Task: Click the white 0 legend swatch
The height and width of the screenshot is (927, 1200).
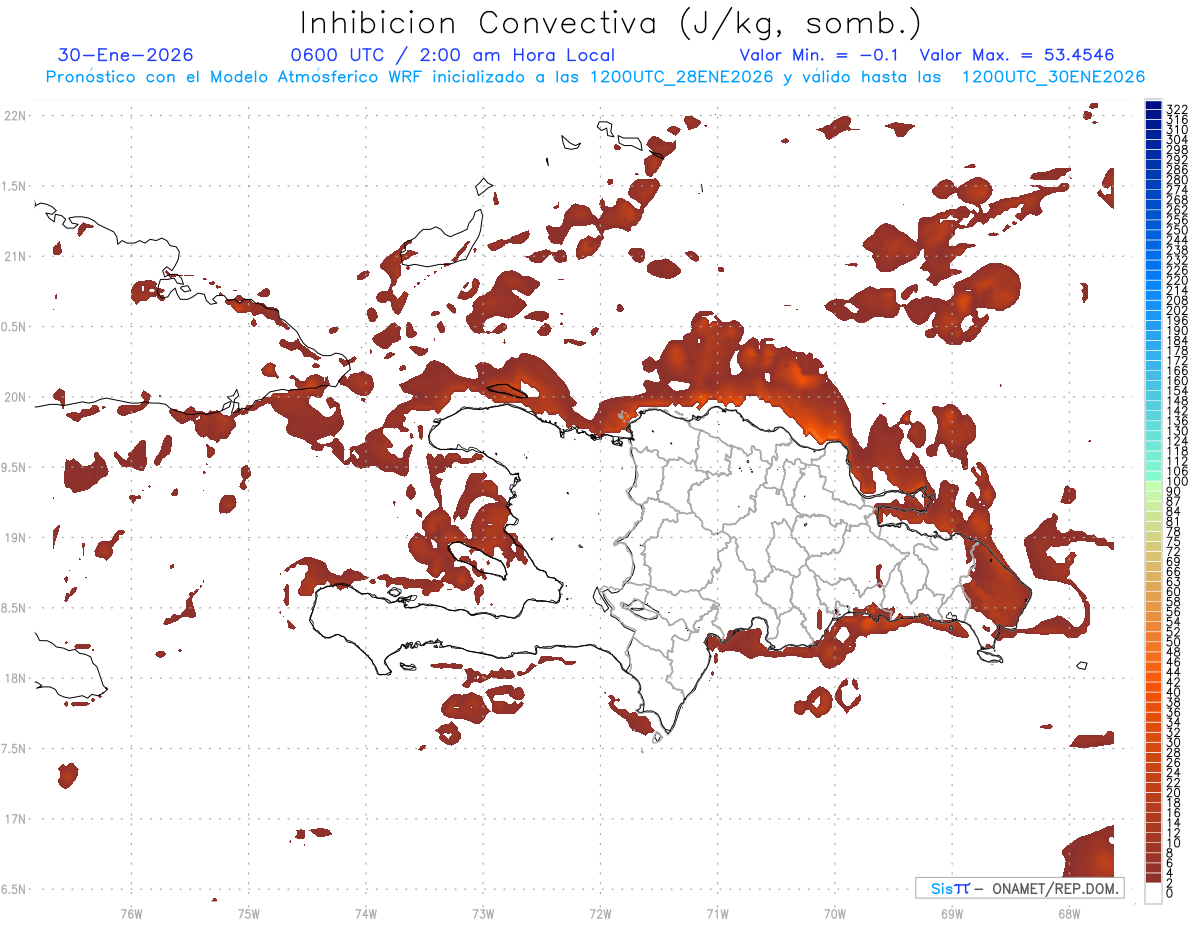Action: 1153,893
